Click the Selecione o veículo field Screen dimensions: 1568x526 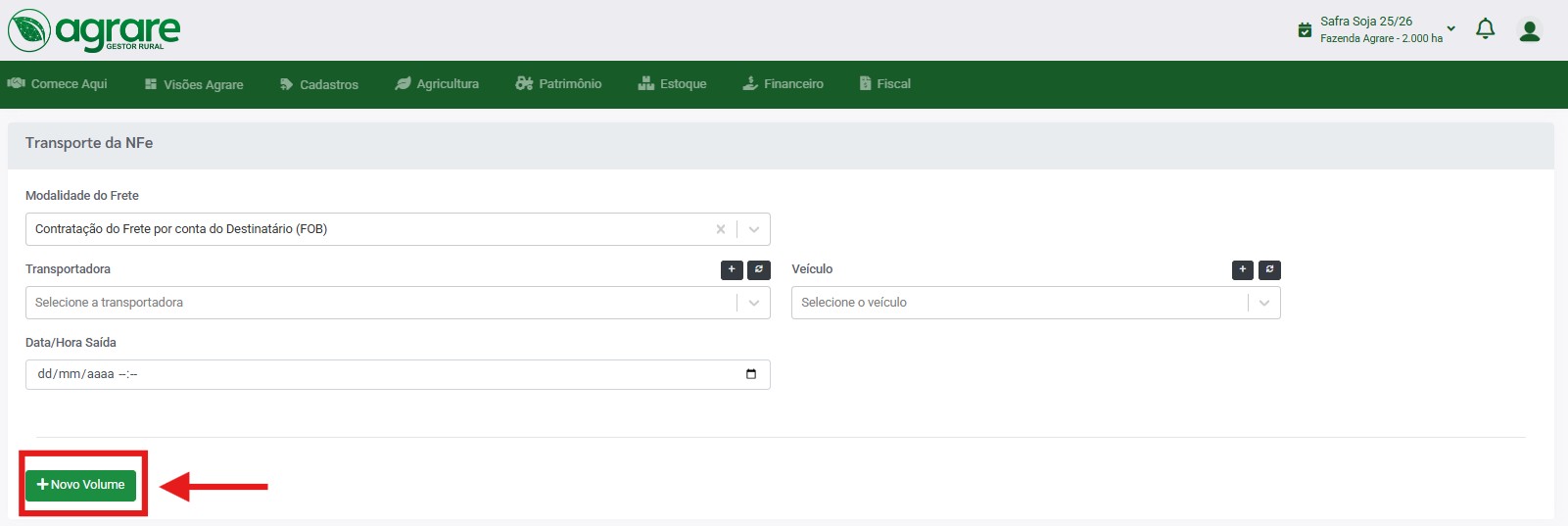tap(1036, 303)
